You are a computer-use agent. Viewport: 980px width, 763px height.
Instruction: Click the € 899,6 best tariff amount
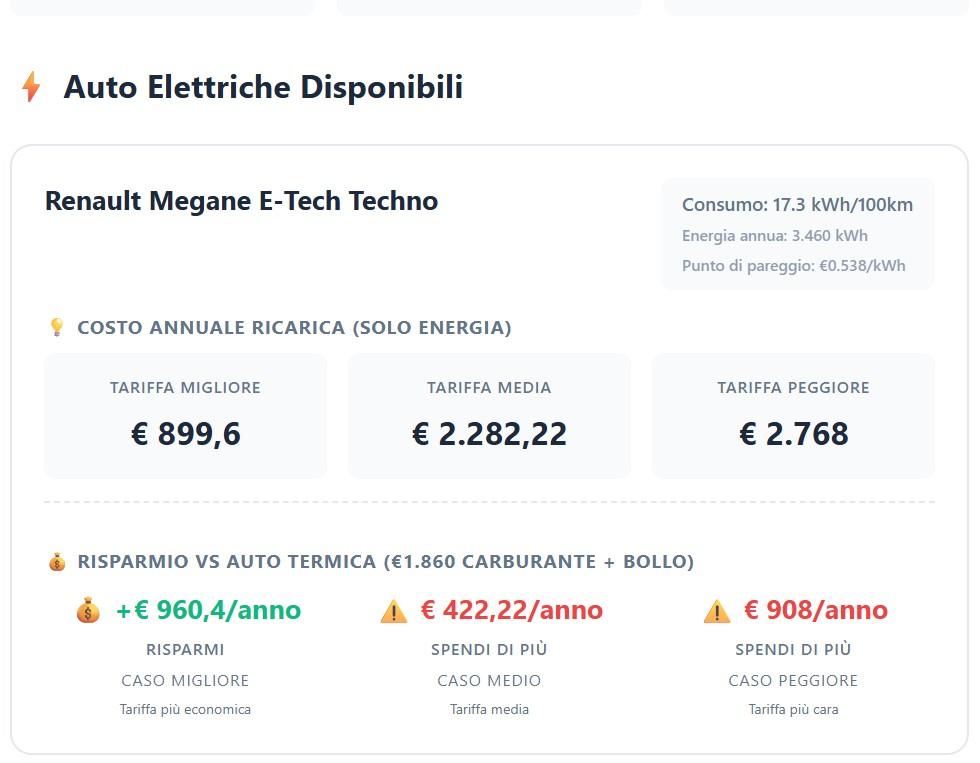186,434
